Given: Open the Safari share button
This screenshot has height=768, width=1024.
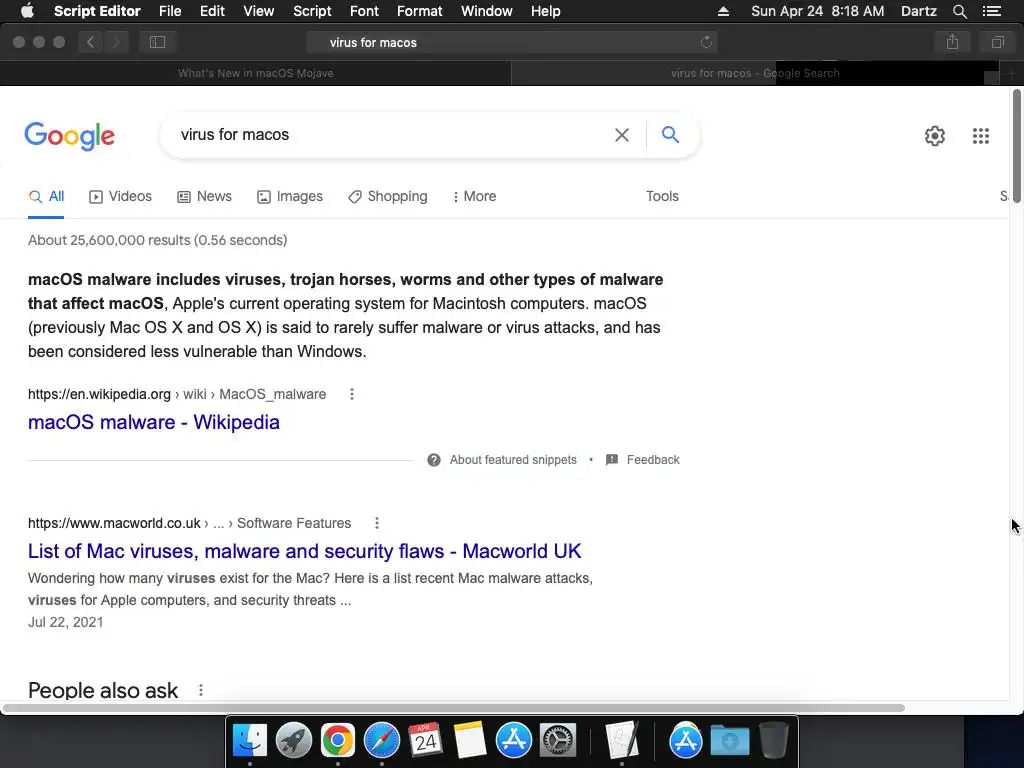Looking at the screenshot, I should [x=952, y=42].
